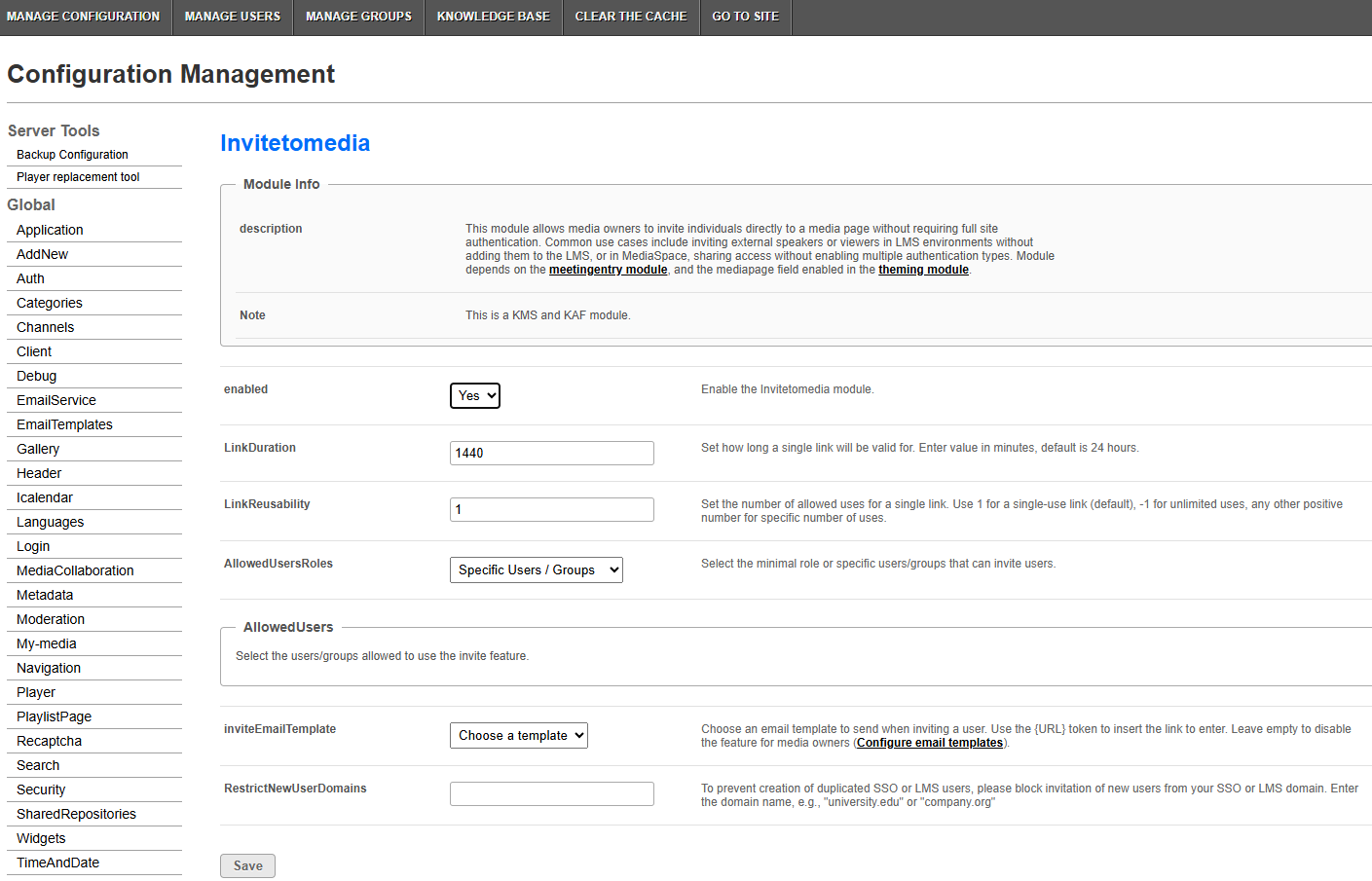Screen dimensions: 1372x881
Task: Open Languages settings
Action: point(50,522)
